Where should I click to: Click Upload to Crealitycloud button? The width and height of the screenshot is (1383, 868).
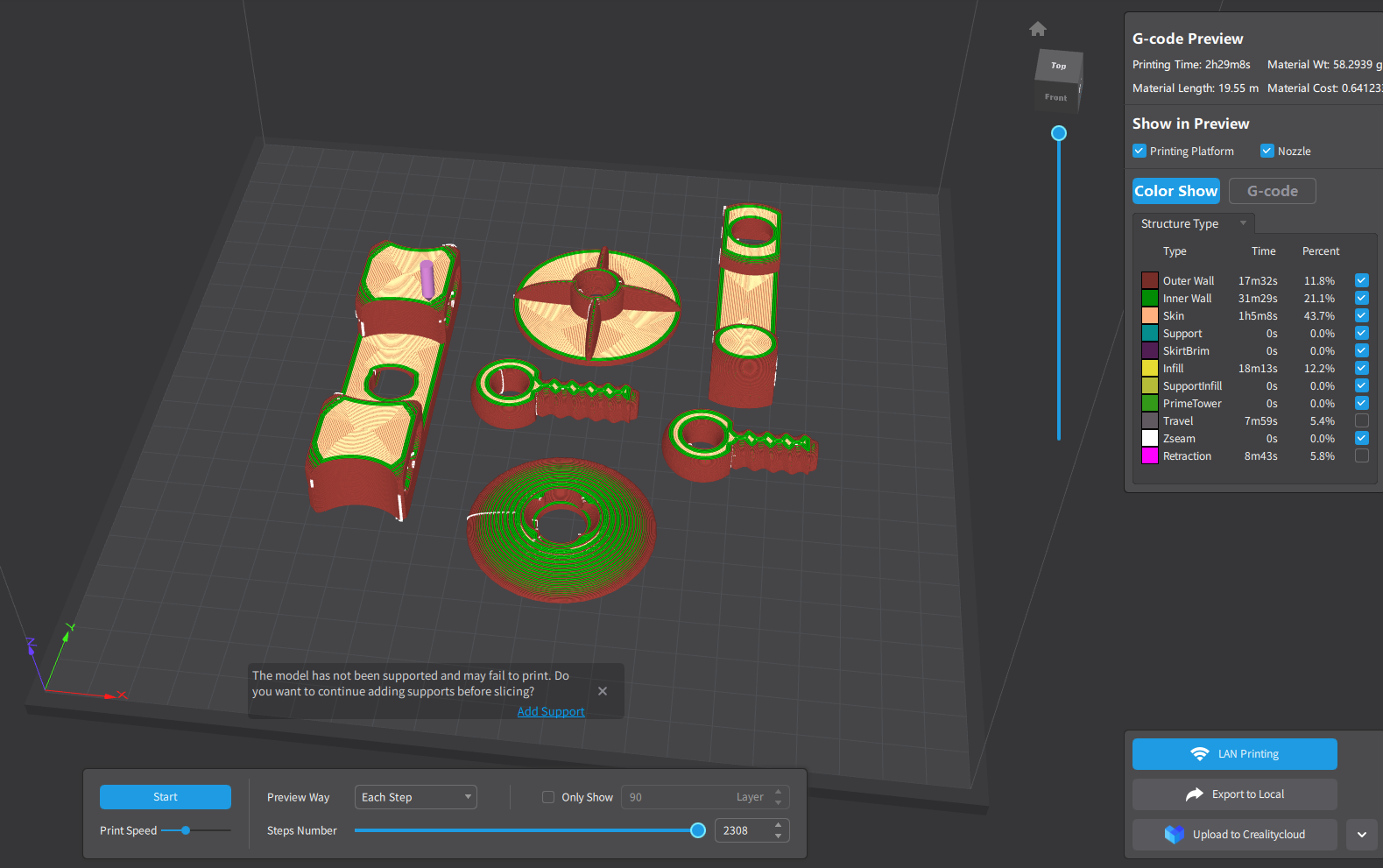[1235, 835]
